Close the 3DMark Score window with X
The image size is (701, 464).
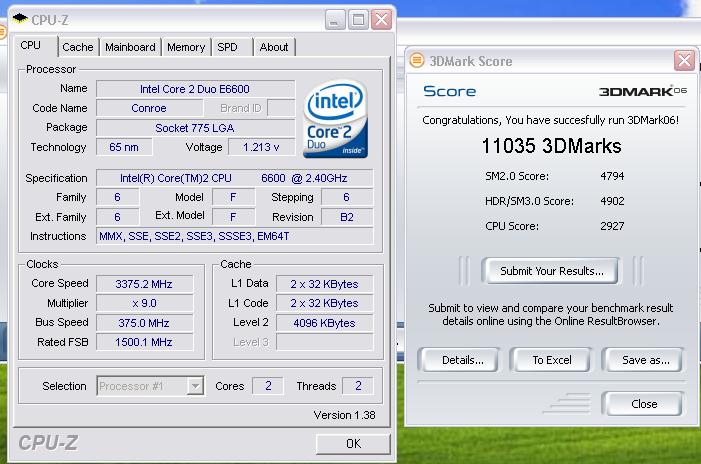[x=684, y=60]
